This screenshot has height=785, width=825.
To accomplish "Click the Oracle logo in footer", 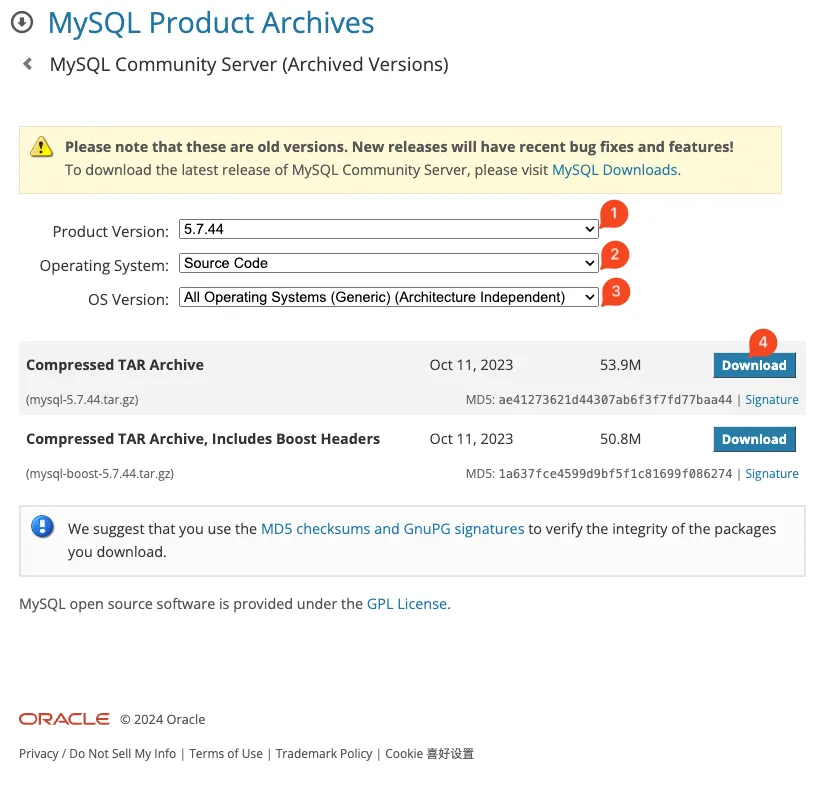I will (64, 719).
